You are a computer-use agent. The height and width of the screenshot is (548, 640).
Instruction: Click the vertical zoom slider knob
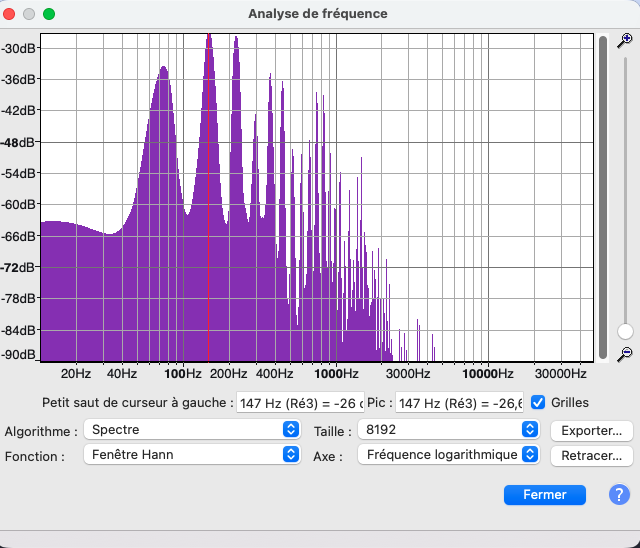click(x=625, y=331)
